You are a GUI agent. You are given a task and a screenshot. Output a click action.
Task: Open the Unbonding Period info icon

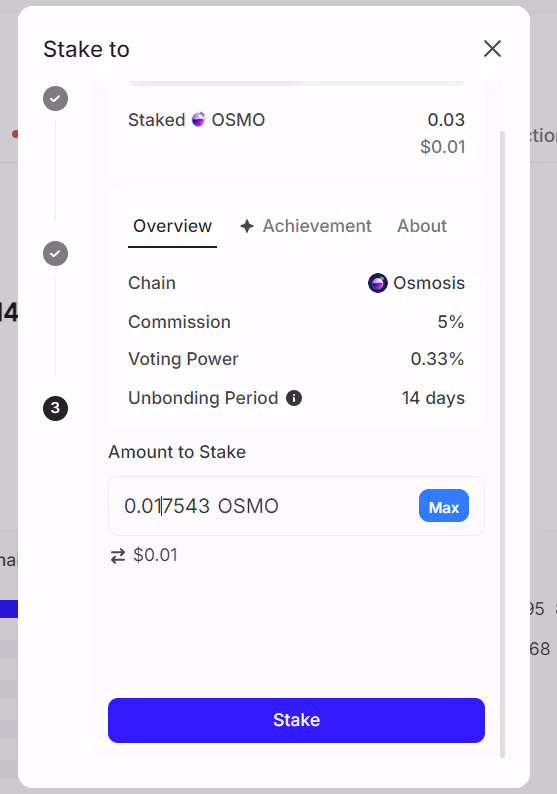[294, 398]
